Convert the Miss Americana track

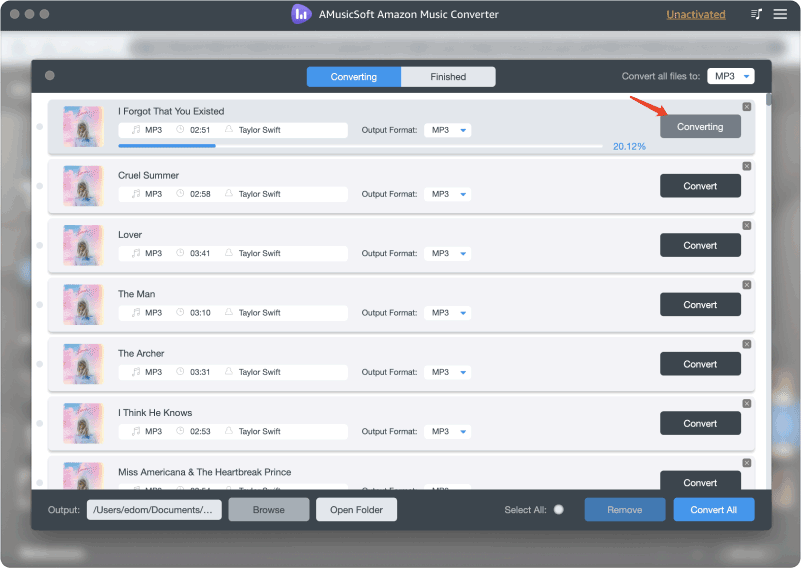(x=700, y=480)
